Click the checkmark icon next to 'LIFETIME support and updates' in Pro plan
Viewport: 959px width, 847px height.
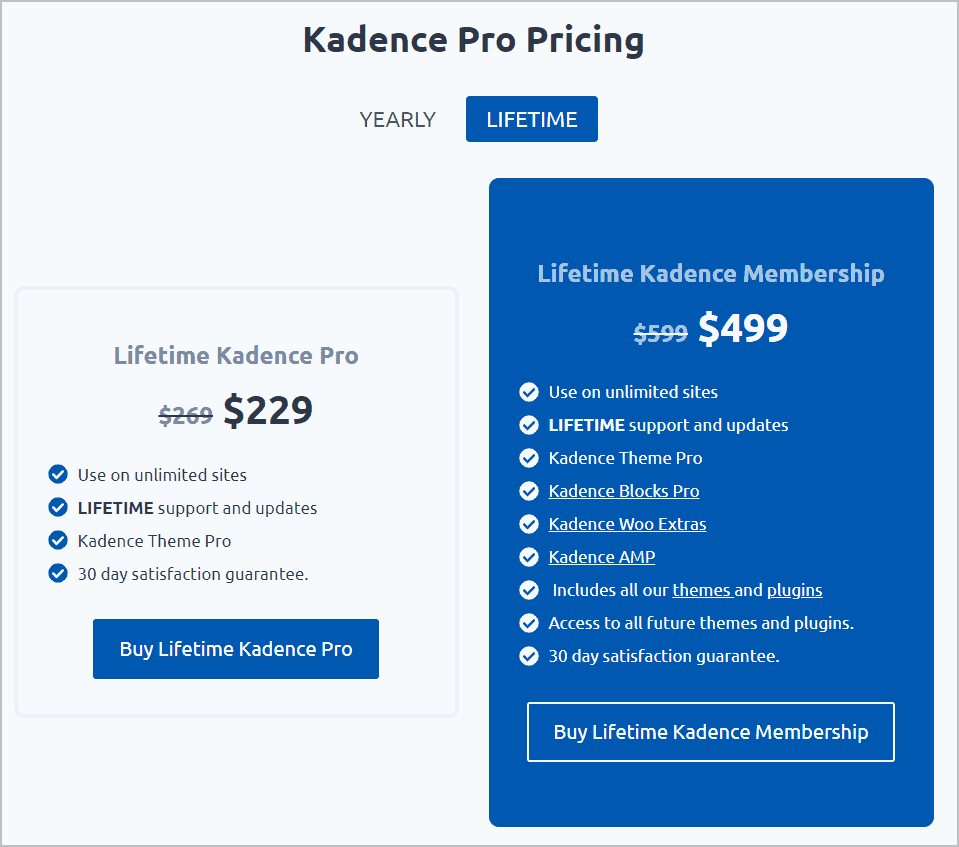coord(58,507)
